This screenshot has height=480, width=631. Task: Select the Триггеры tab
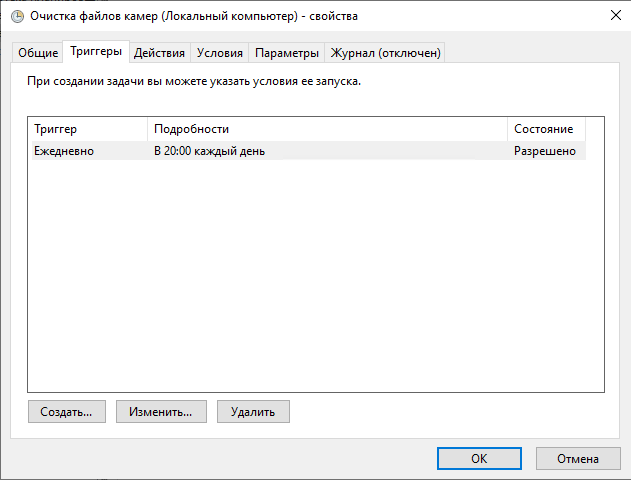(96, 51)
